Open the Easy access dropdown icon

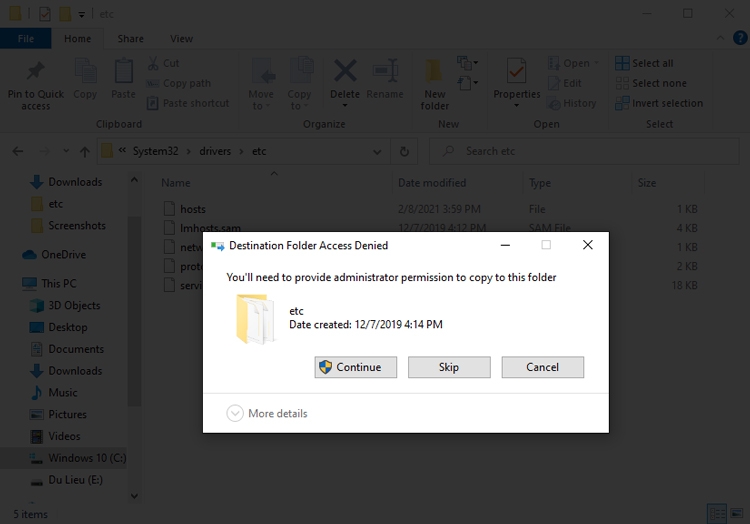click(467, 83)
